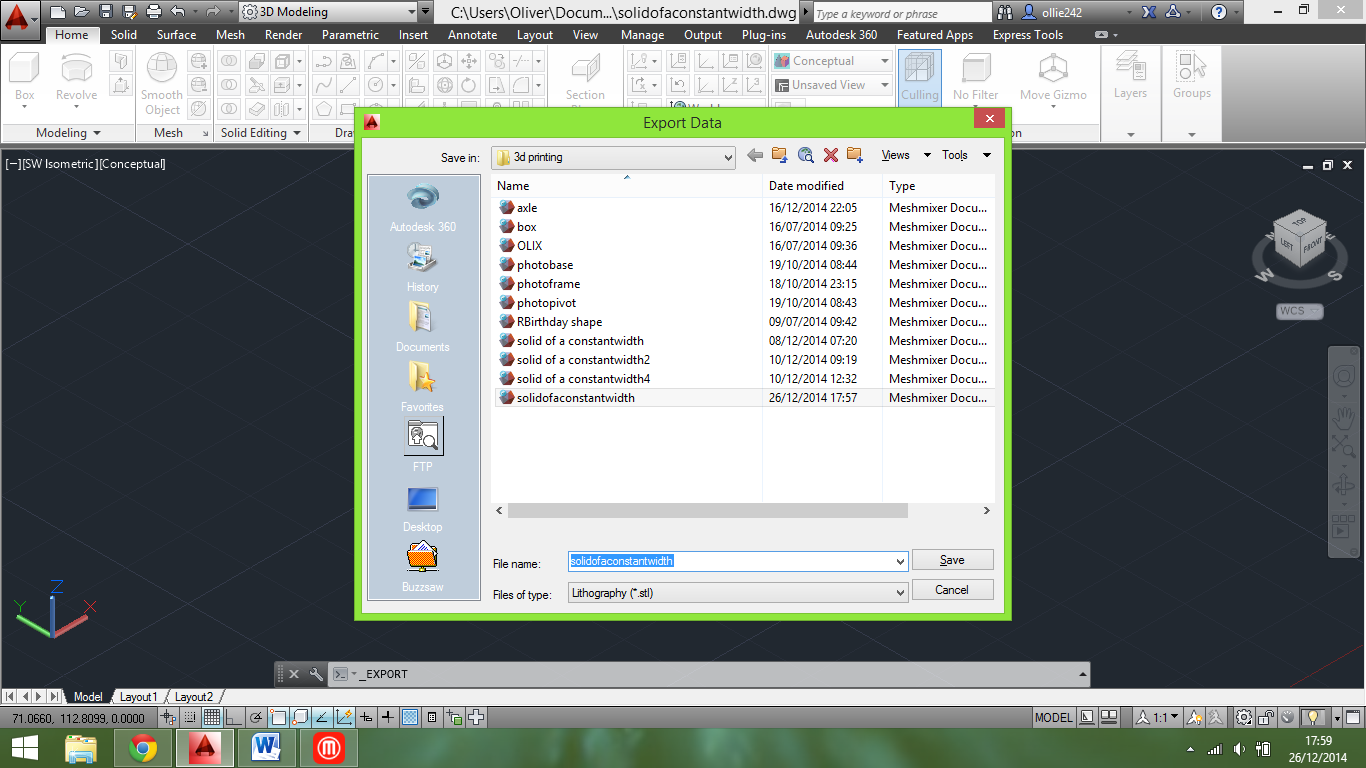Go up one folder level
Image resolution: width=1366 pixels, height=768 pixels.
(780, 155)
